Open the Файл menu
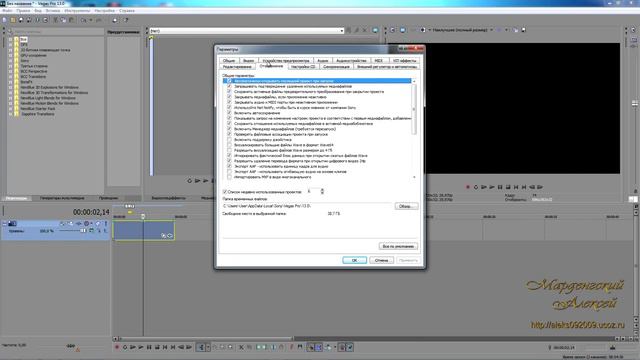Image resolution: width=640 pixels, height=360 pixels. click(x=7, y=11)
